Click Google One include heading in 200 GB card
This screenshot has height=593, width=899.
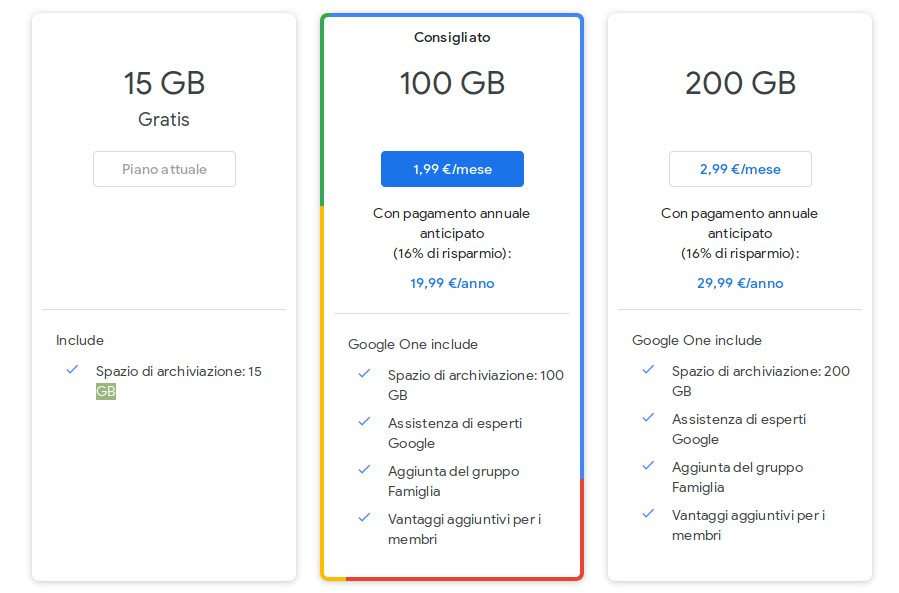tap(697, 340)
